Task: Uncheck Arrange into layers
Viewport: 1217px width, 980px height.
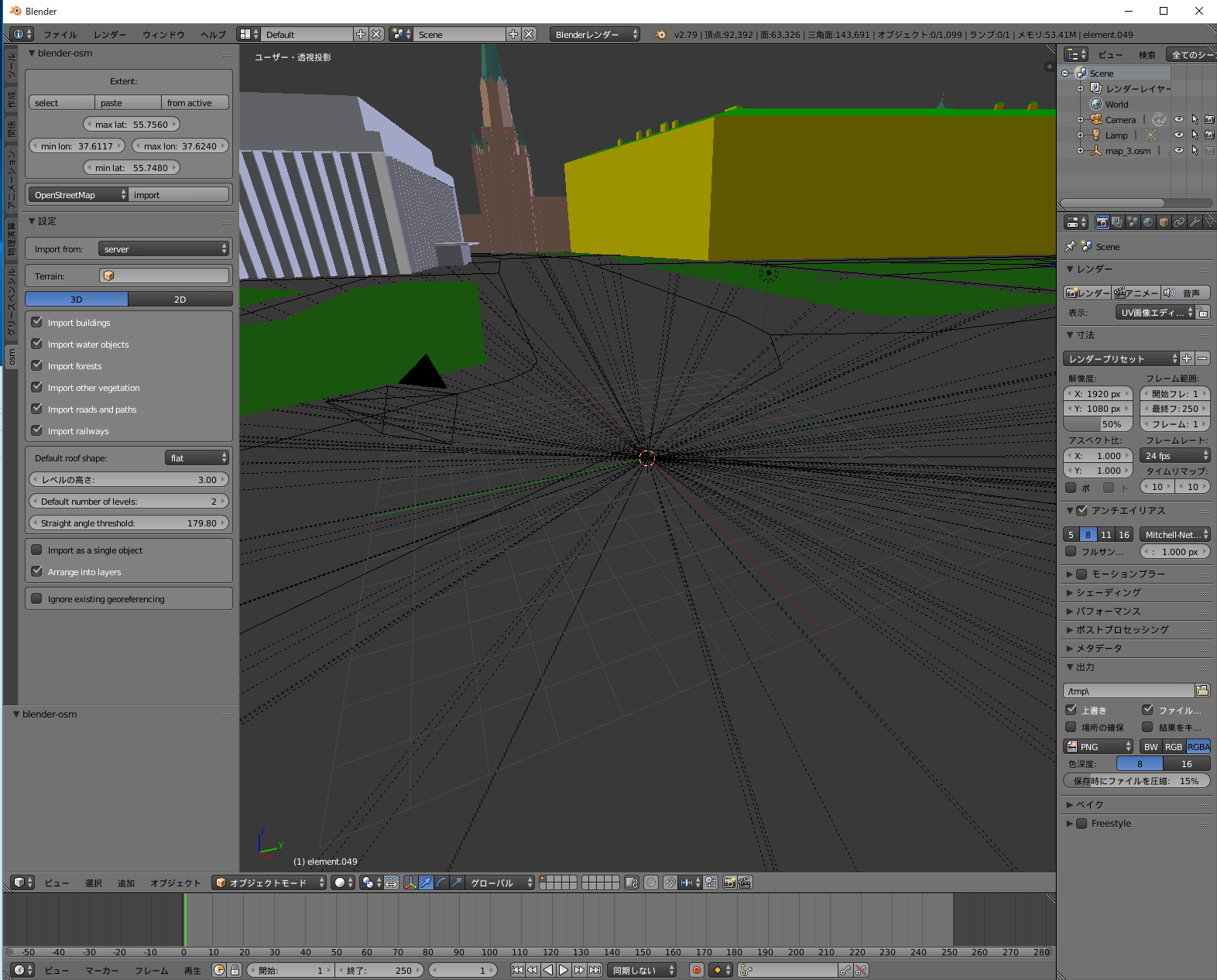Action: 37,571
